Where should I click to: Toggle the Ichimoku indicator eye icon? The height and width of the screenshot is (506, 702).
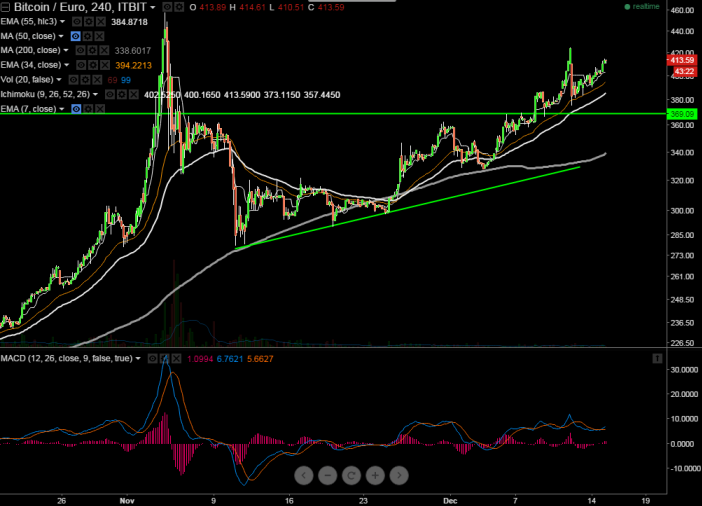pyautogui.click(x=110, y=94)
